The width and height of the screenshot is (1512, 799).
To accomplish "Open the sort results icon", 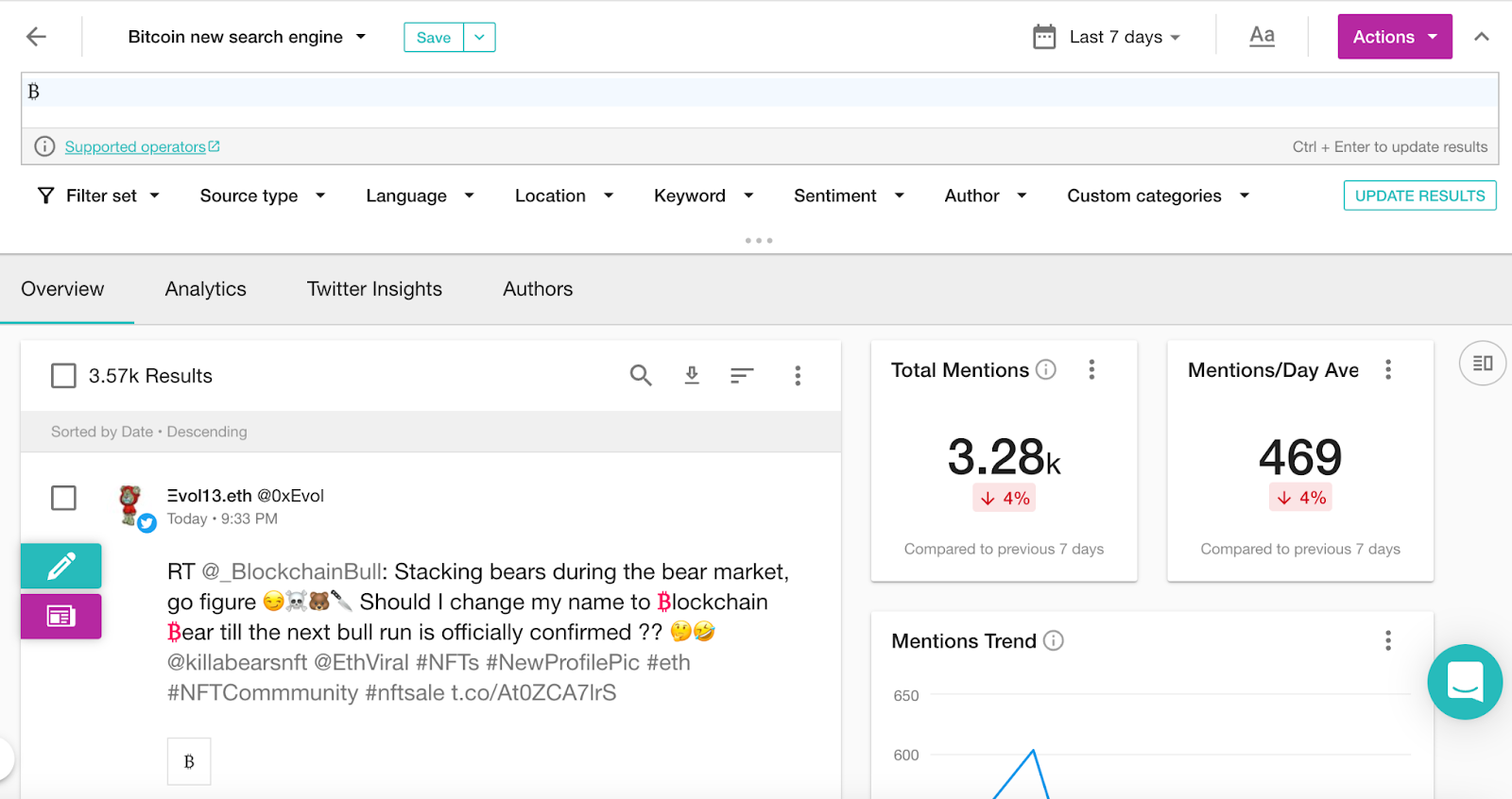I will point(742,376).
